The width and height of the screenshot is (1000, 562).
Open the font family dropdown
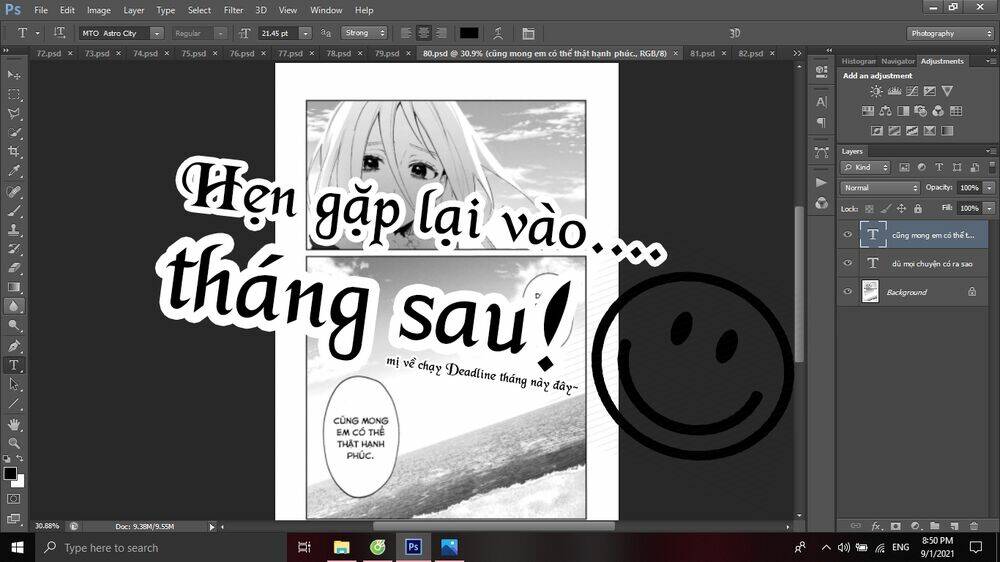156,33
